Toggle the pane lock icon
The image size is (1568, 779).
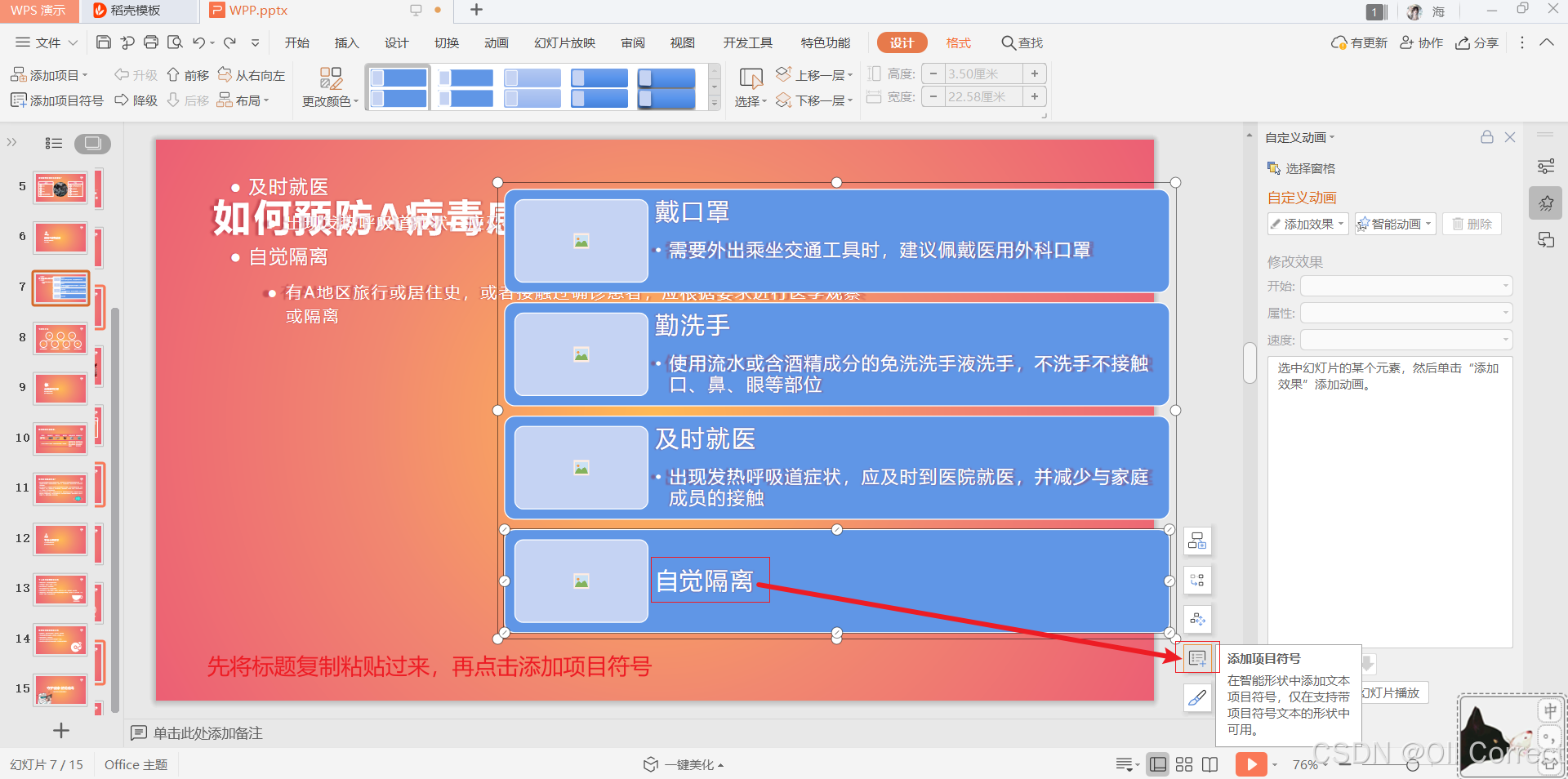click(x=1487, y=137)
